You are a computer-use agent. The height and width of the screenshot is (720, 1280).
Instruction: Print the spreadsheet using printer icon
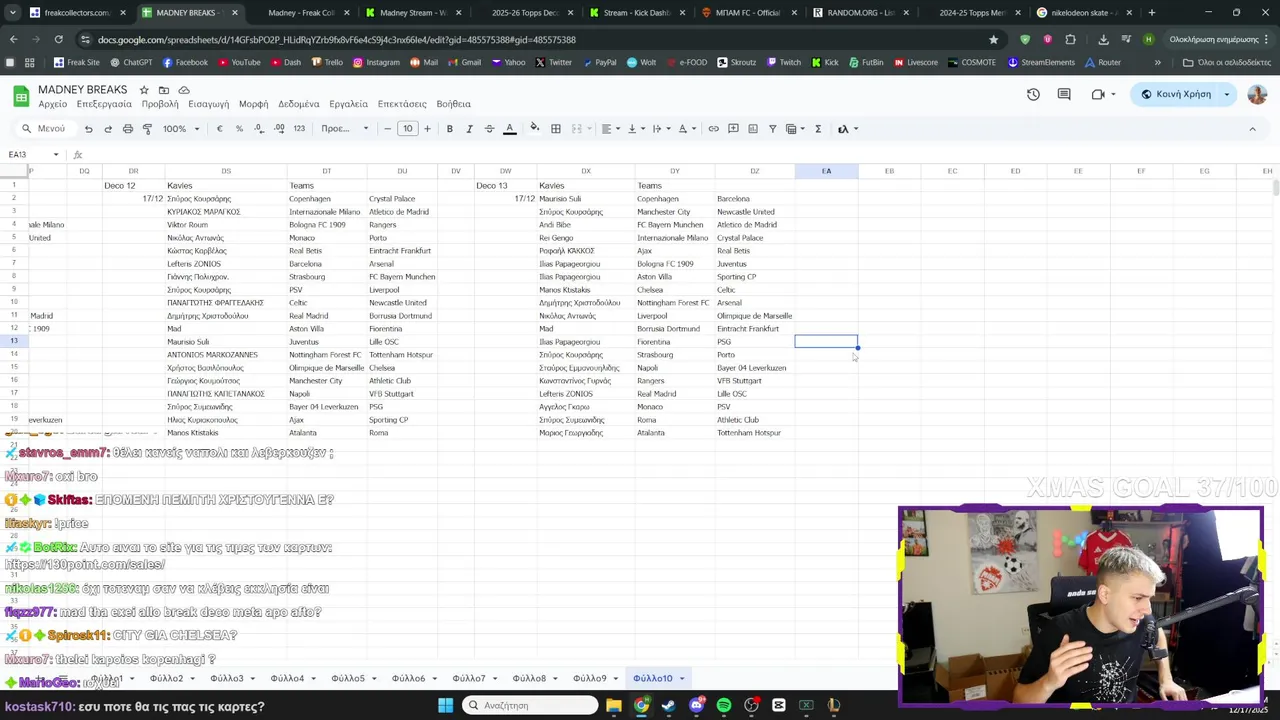pyautogui.click(x=128, y=129)
